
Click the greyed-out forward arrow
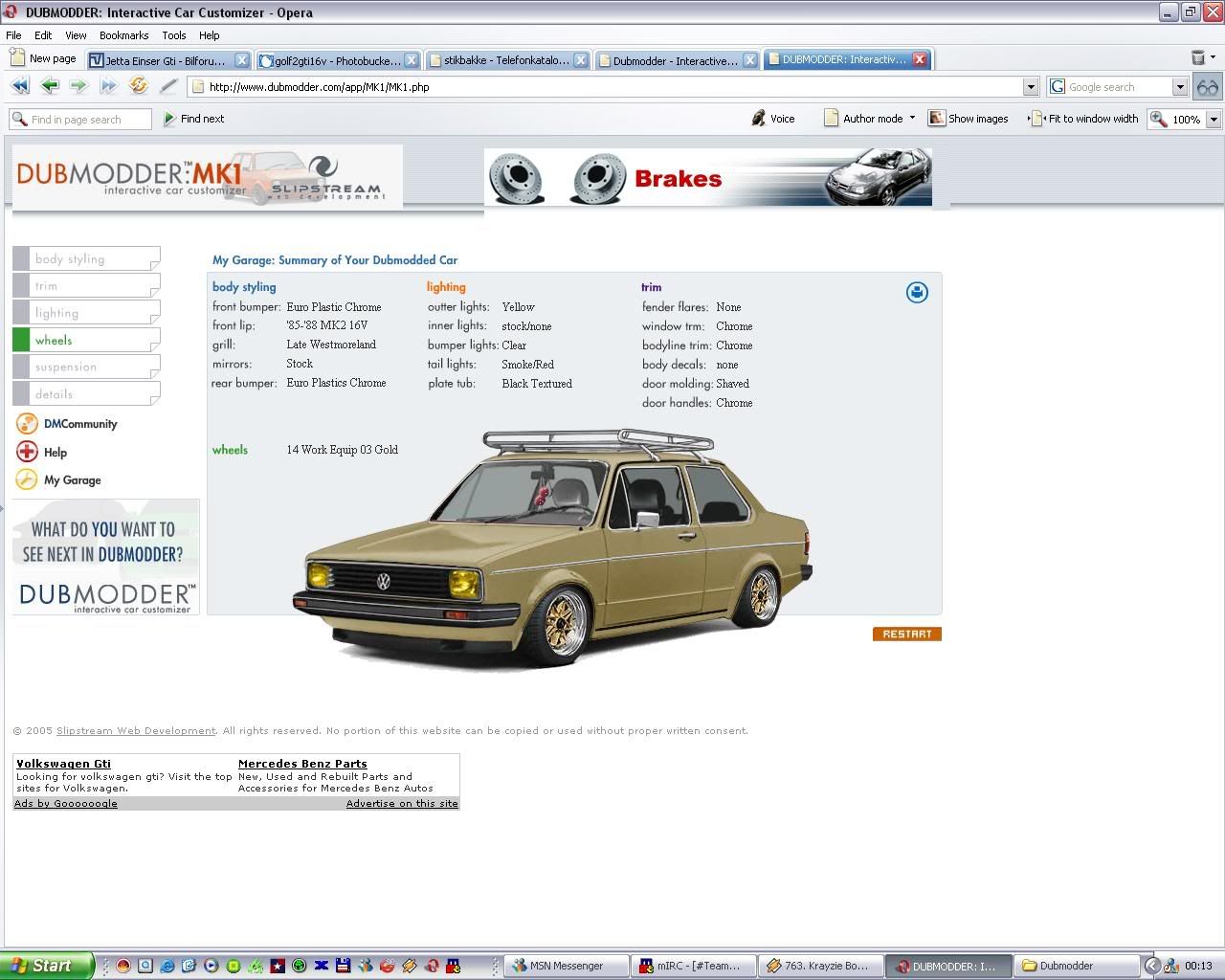(x=79, y=86)
